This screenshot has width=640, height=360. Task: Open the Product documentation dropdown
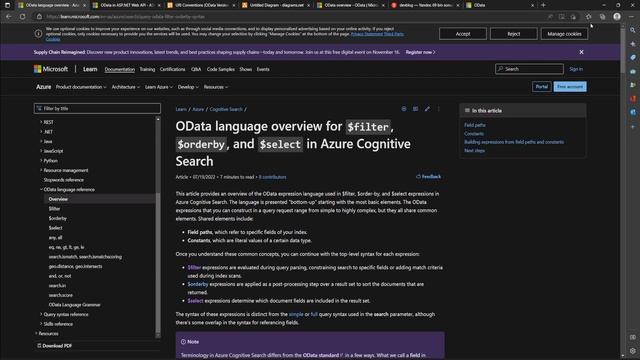pyautogui.click(x=81, y=87)
